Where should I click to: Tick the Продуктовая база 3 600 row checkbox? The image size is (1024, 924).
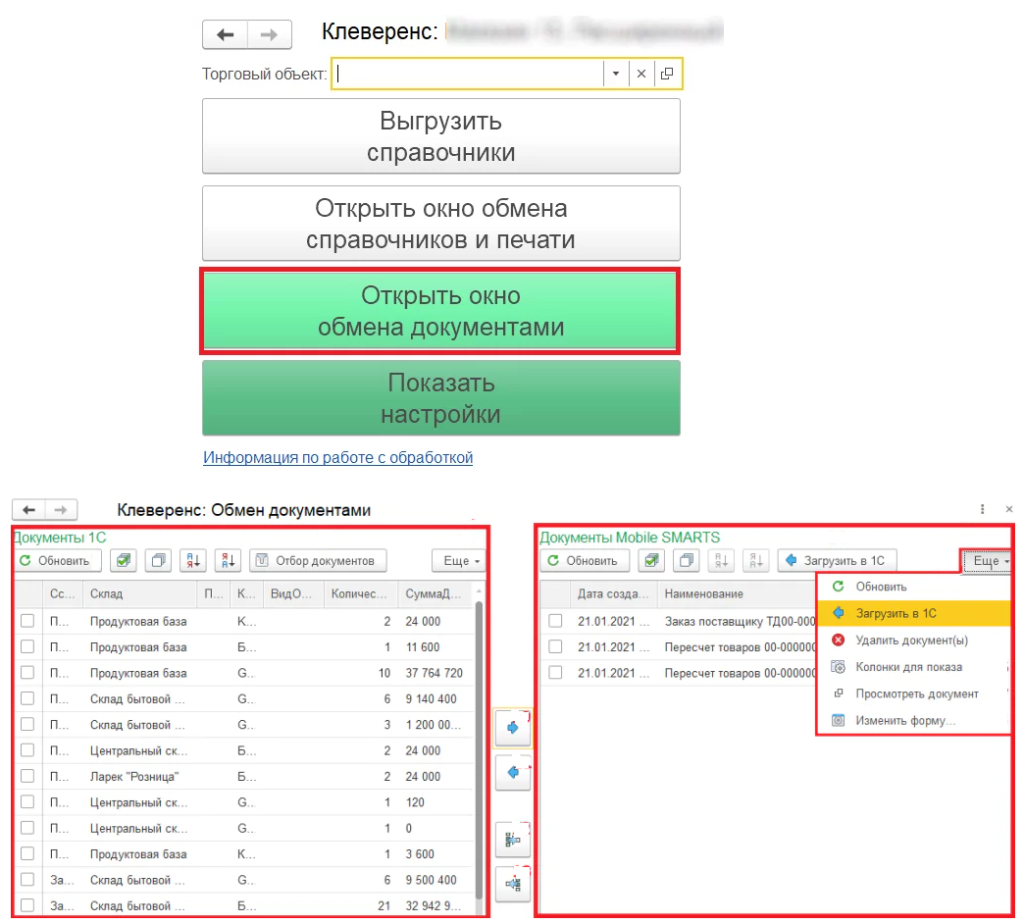[27, 853]
